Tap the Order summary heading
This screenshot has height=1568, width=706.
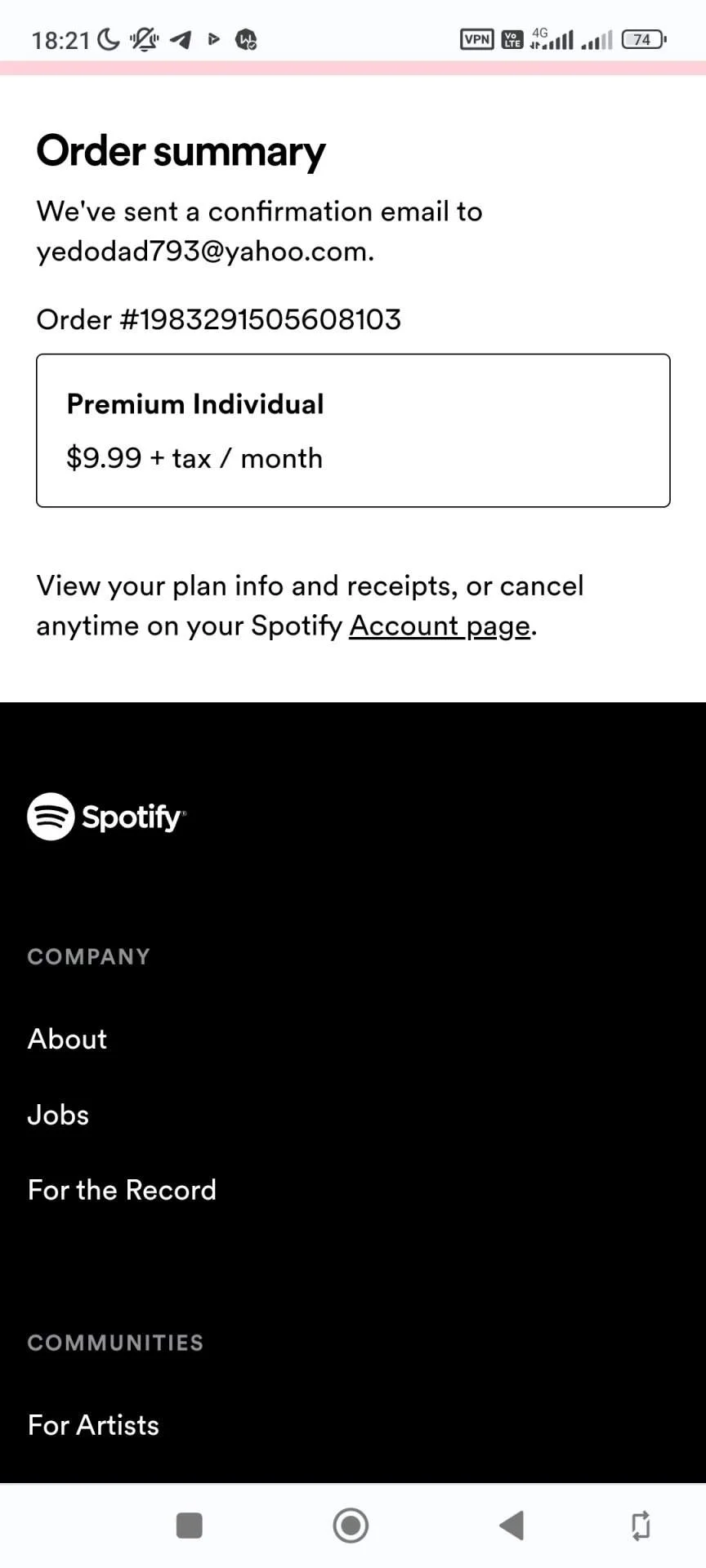pyautogui.click(x=181, y=152)
